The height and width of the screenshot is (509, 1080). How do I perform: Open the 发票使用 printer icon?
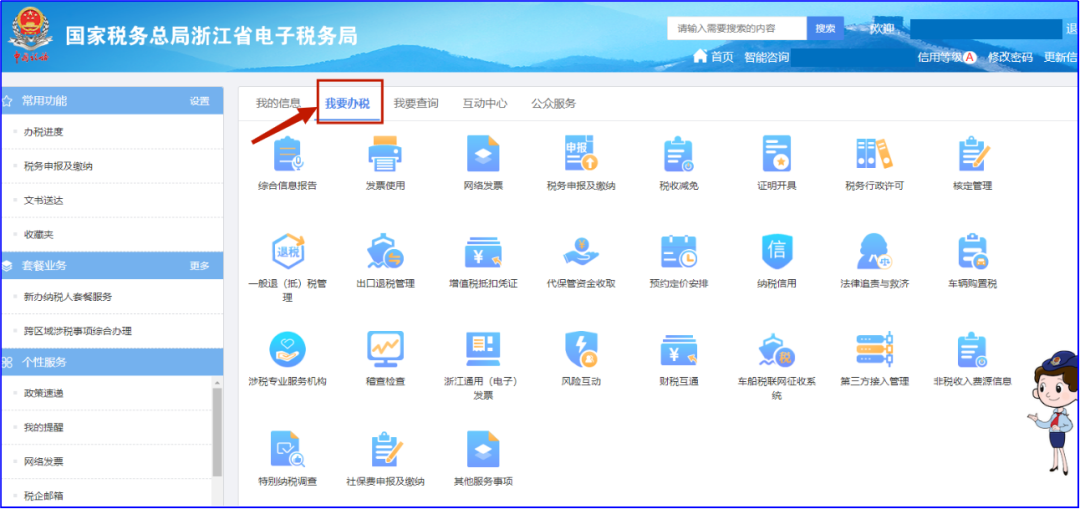coord(385,154)
